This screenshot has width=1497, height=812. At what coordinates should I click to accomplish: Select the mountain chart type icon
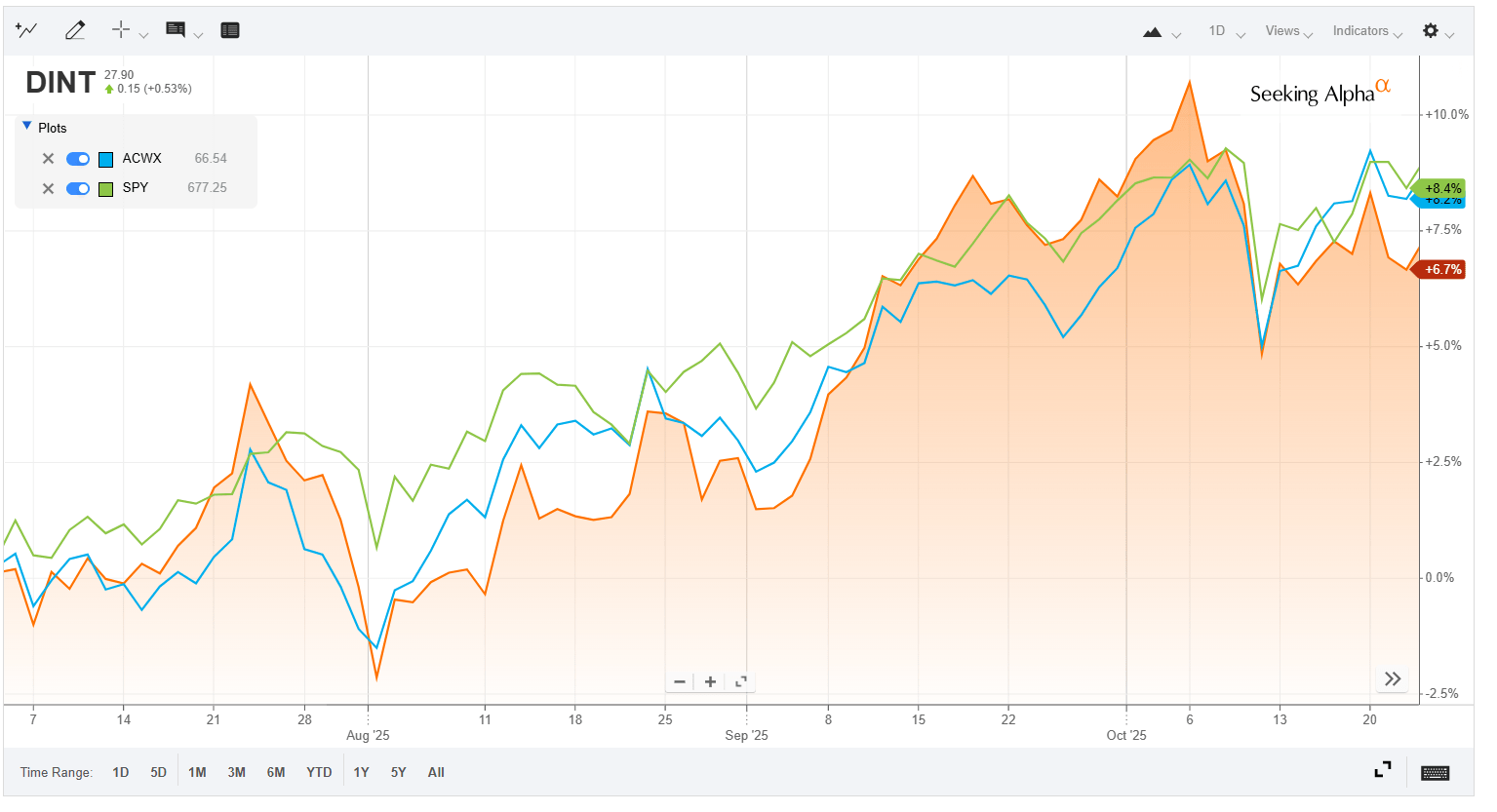pyautogui.click(x=1153, y=31)
